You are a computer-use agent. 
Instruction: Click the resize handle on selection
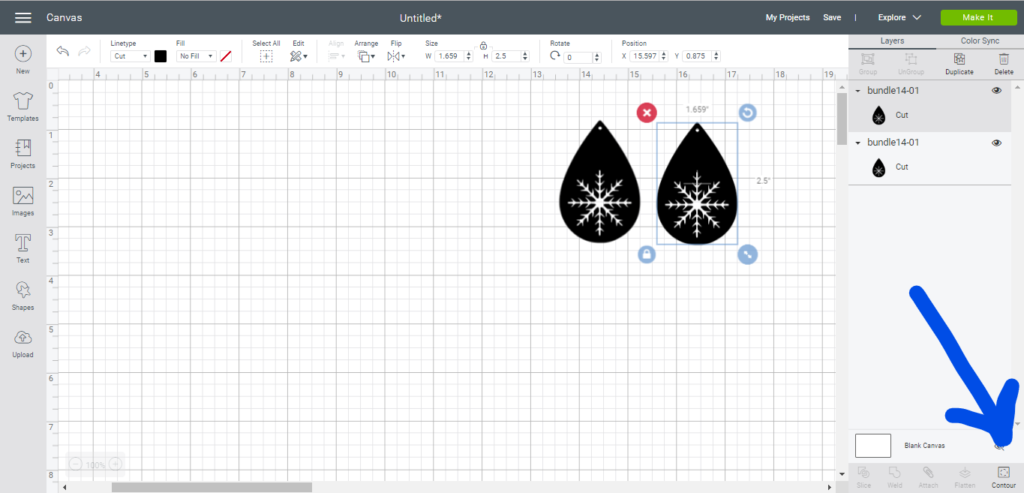coord(748,255)
